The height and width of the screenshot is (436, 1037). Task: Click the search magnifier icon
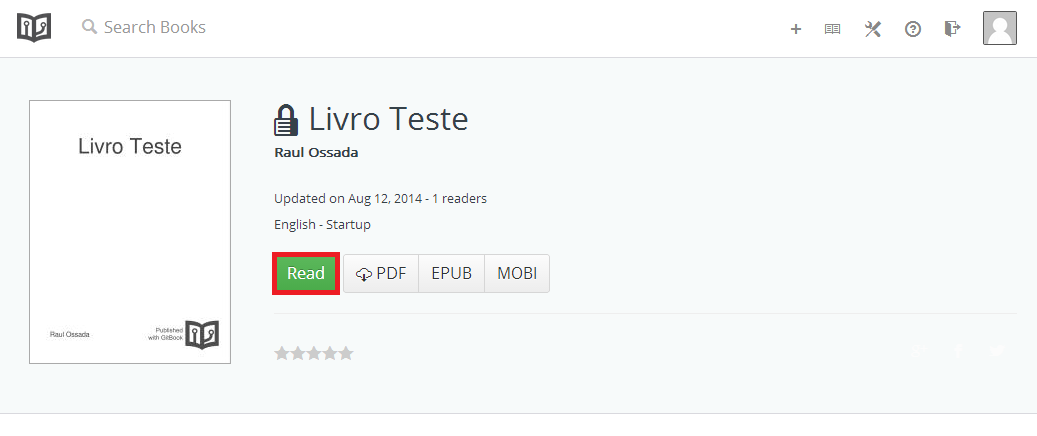[90, 27]
